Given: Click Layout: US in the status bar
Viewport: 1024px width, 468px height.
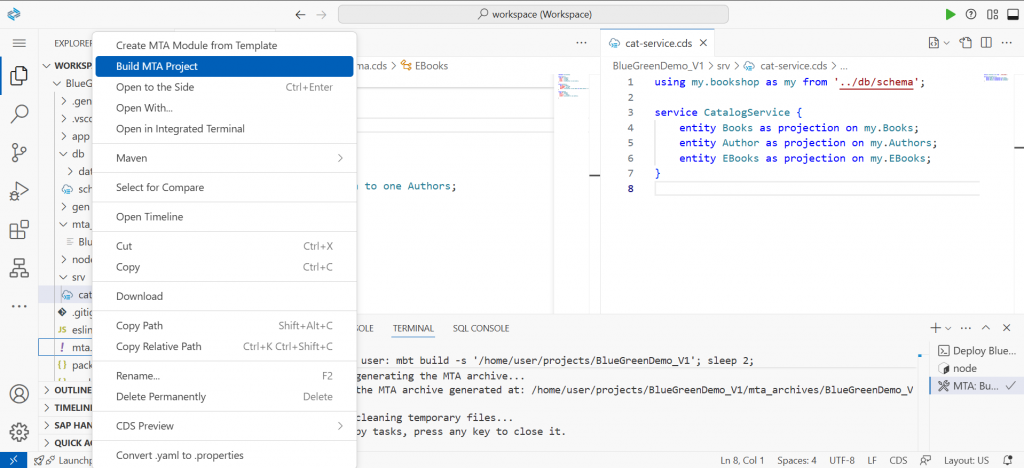Looking at the screenshot, I should point(967,460).
